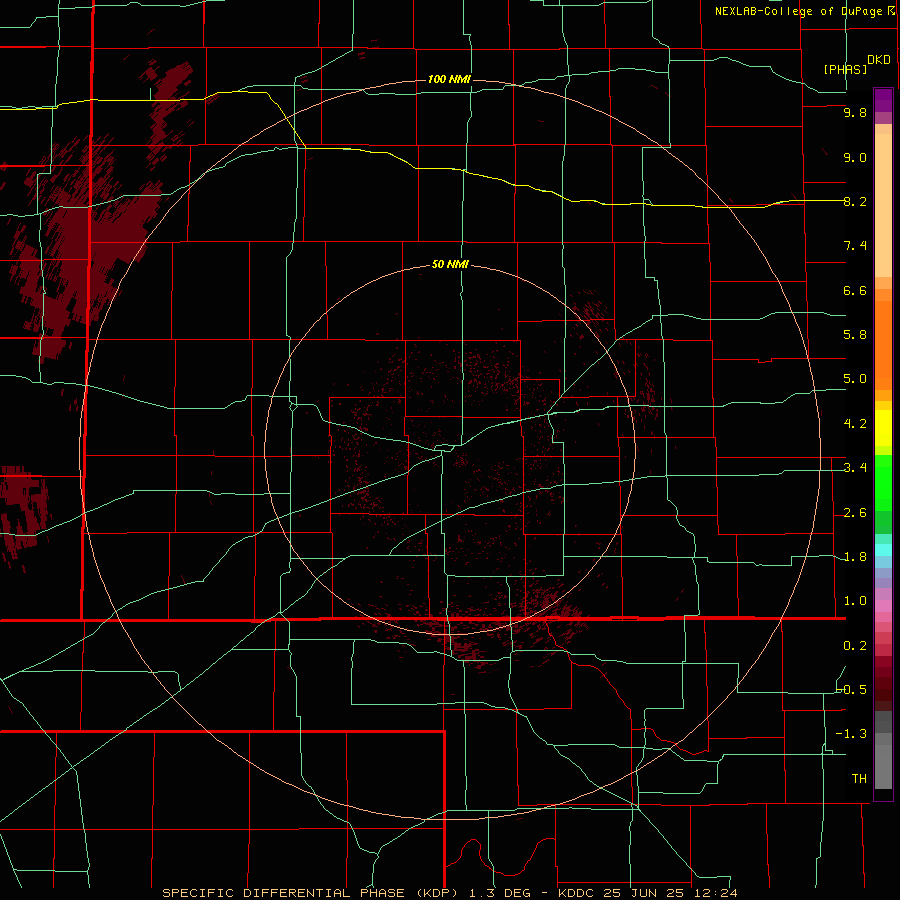
Task: Click the TH threshold label on scale
Action: (x=859, y=779)
